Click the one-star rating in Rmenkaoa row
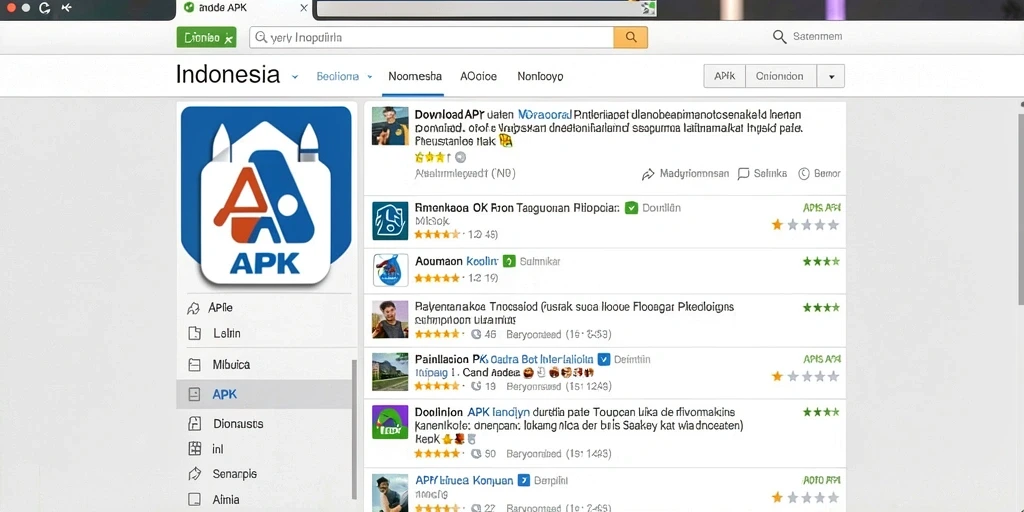This screenshot has height=512, width=1024. (x=805, y=225)
